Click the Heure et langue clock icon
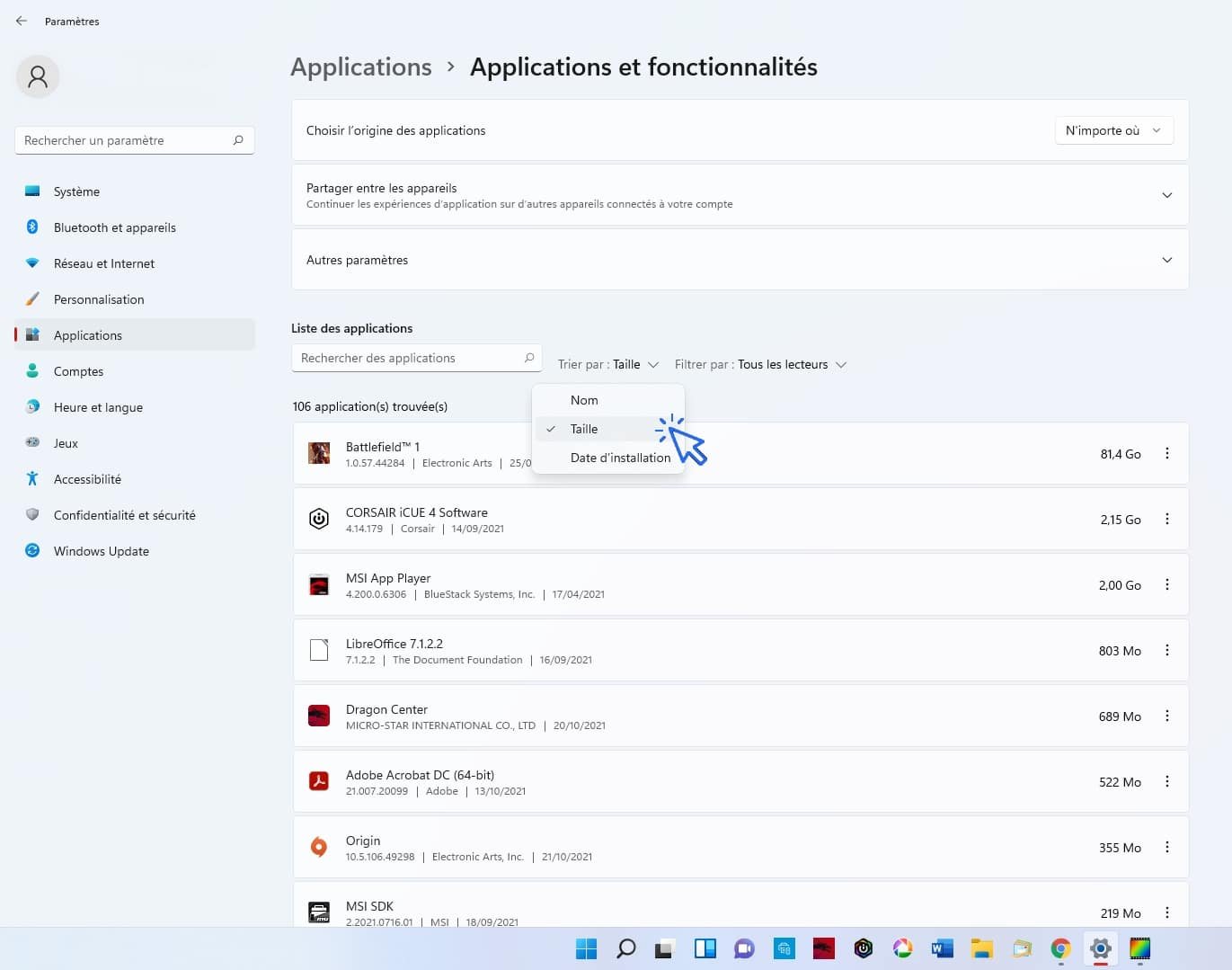 (32, 407)
